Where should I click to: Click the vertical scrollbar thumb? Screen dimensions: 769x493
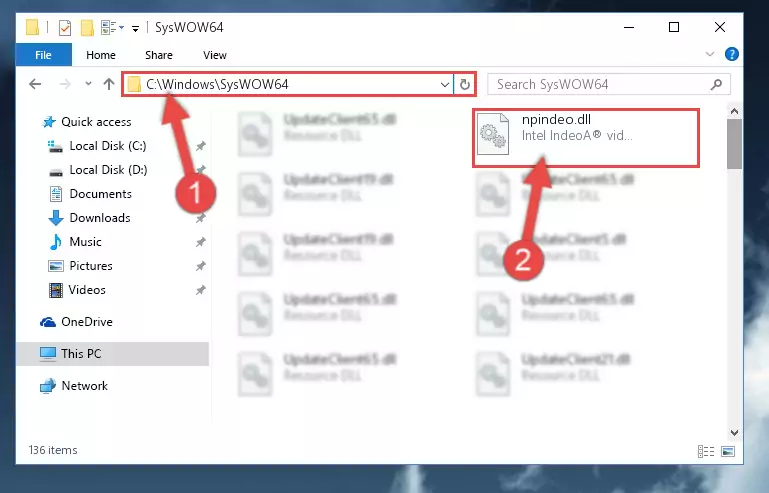[734, 144]
